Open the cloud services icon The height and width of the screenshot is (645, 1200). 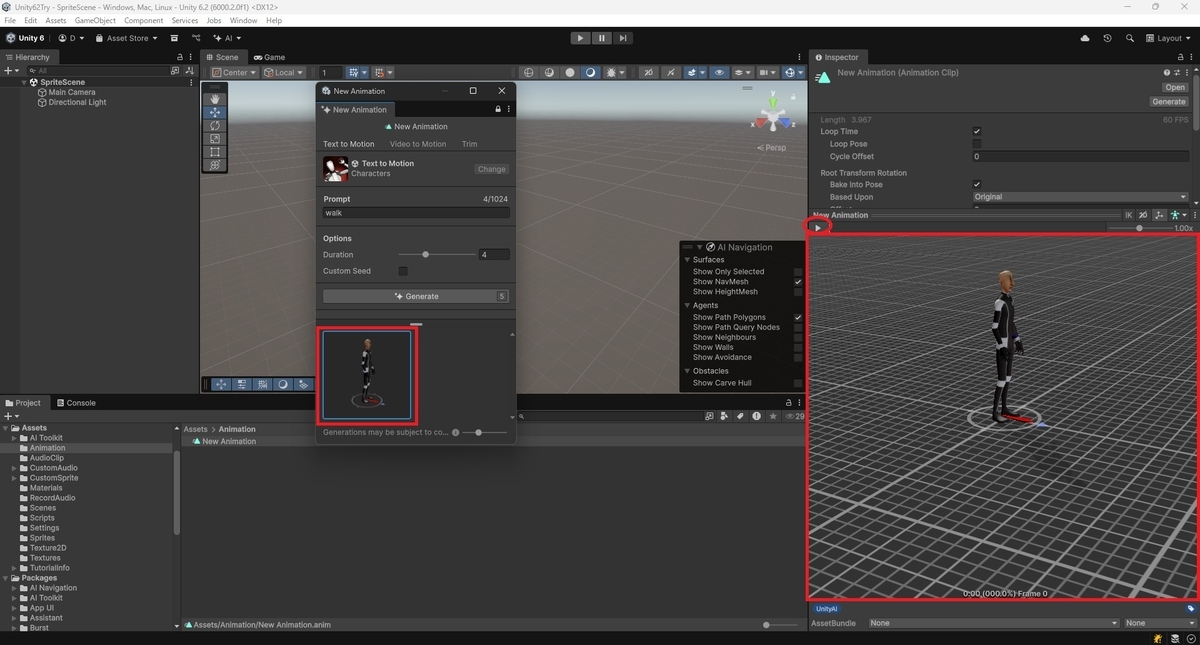pos(1085,38)
